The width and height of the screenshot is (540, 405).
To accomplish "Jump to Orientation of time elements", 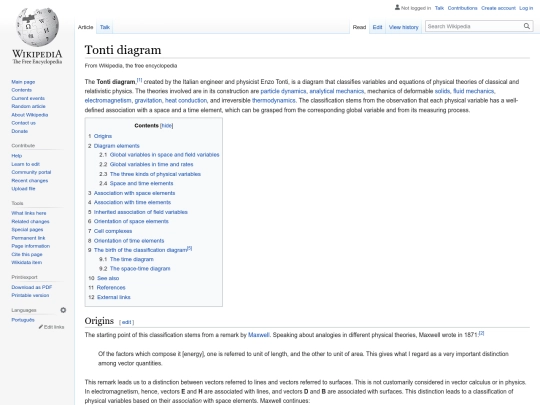I will click(x=129, y=241).
